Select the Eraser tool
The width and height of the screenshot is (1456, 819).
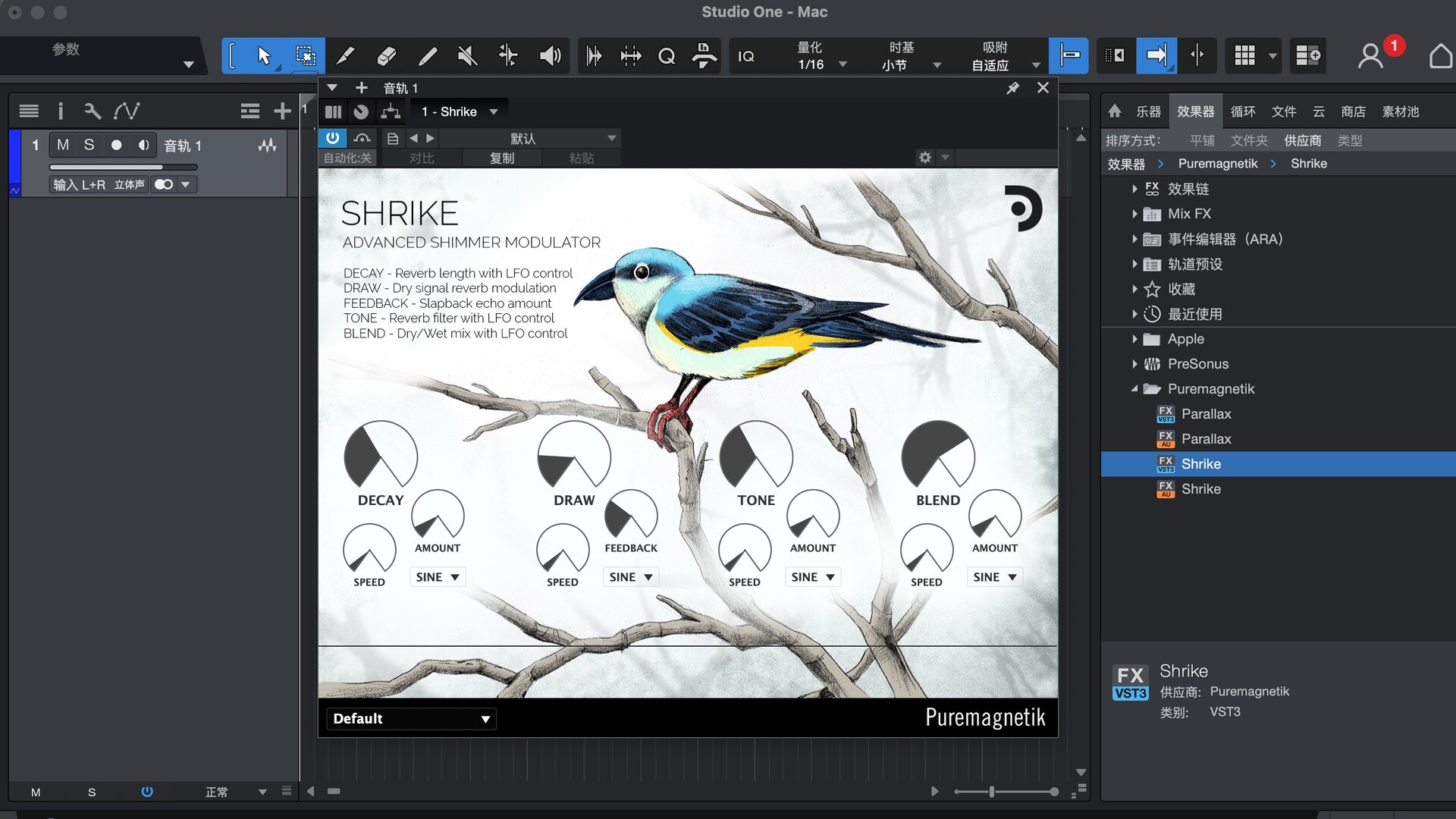click(387, 56)
